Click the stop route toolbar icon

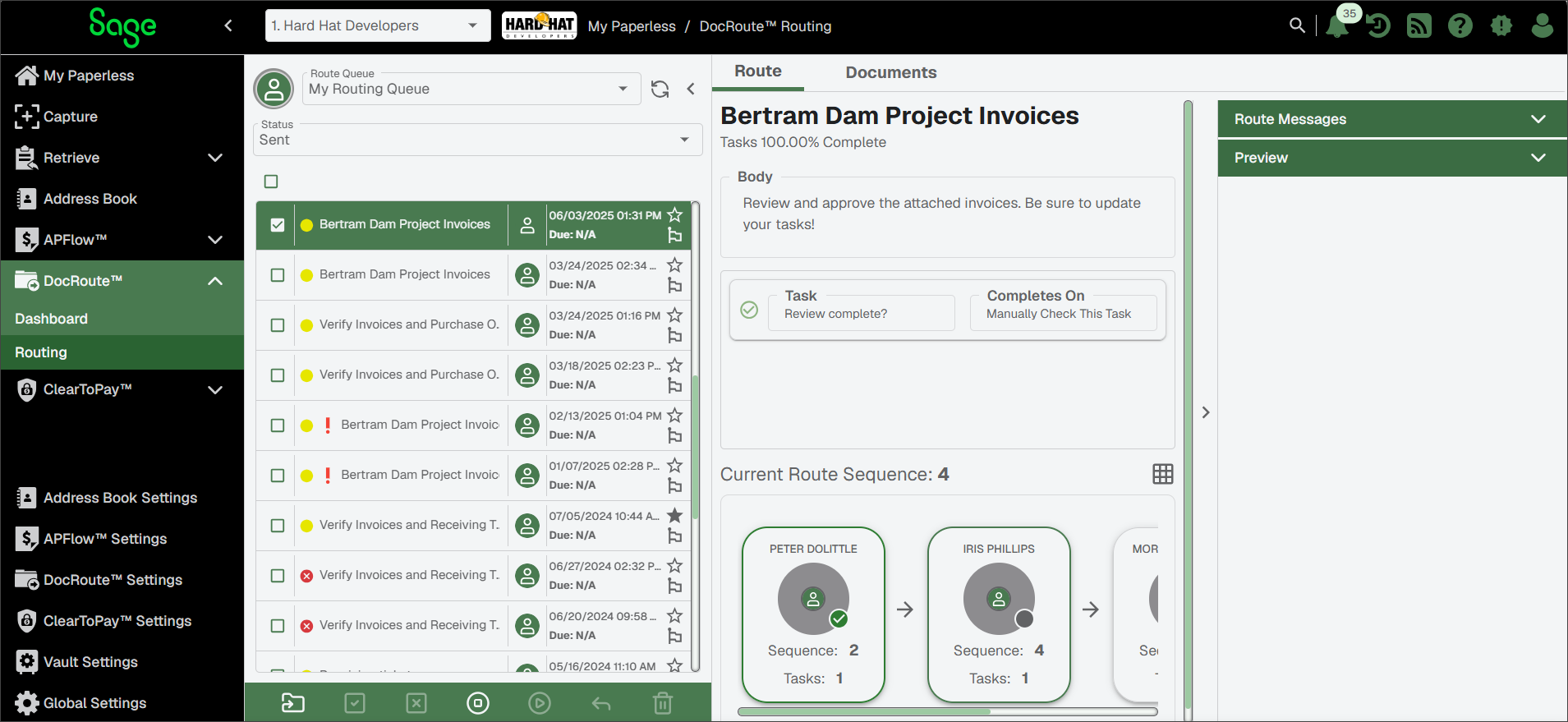[x=478, y=703]
